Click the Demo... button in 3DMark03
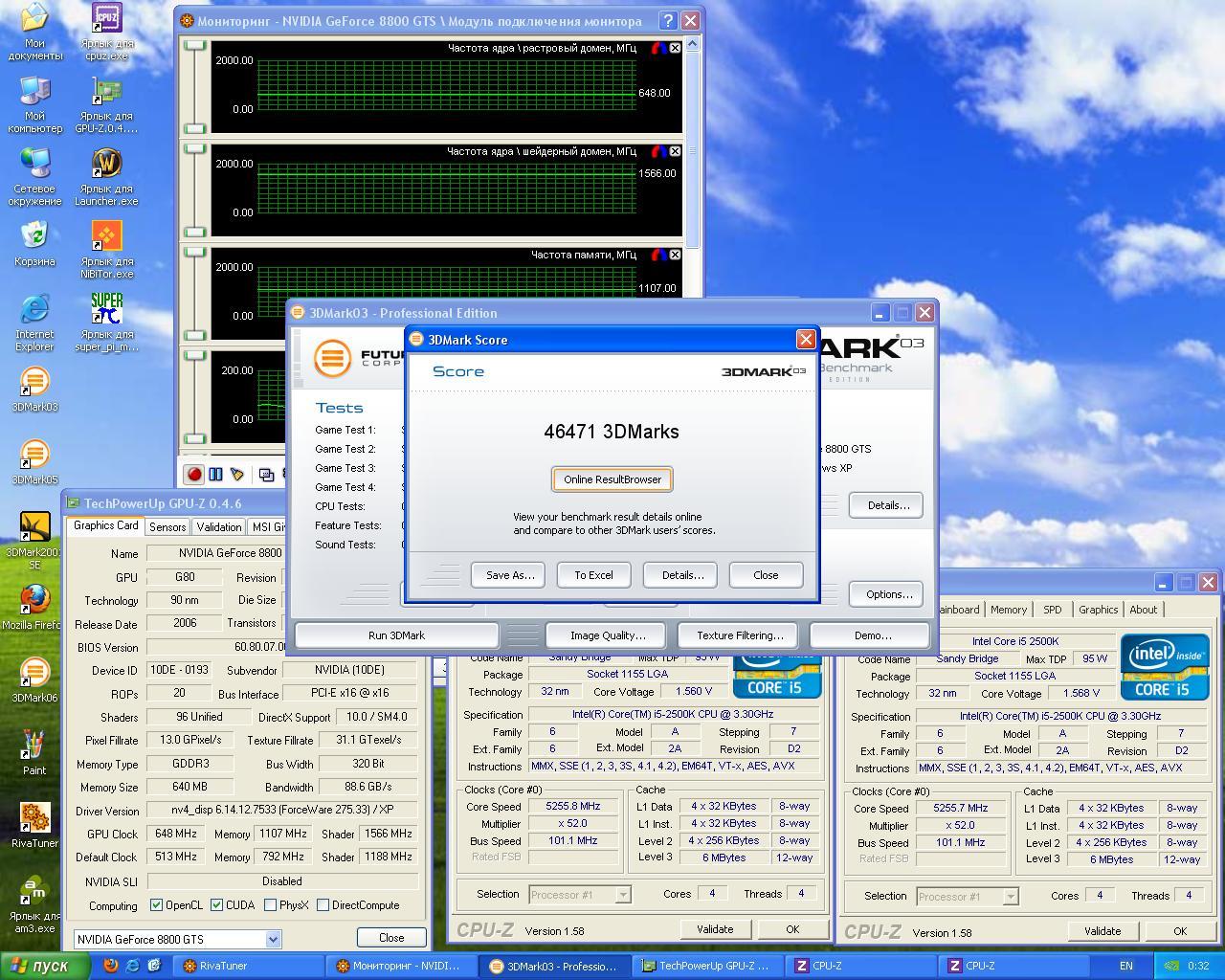1225x980 pixels. click(x=869, y=635)
